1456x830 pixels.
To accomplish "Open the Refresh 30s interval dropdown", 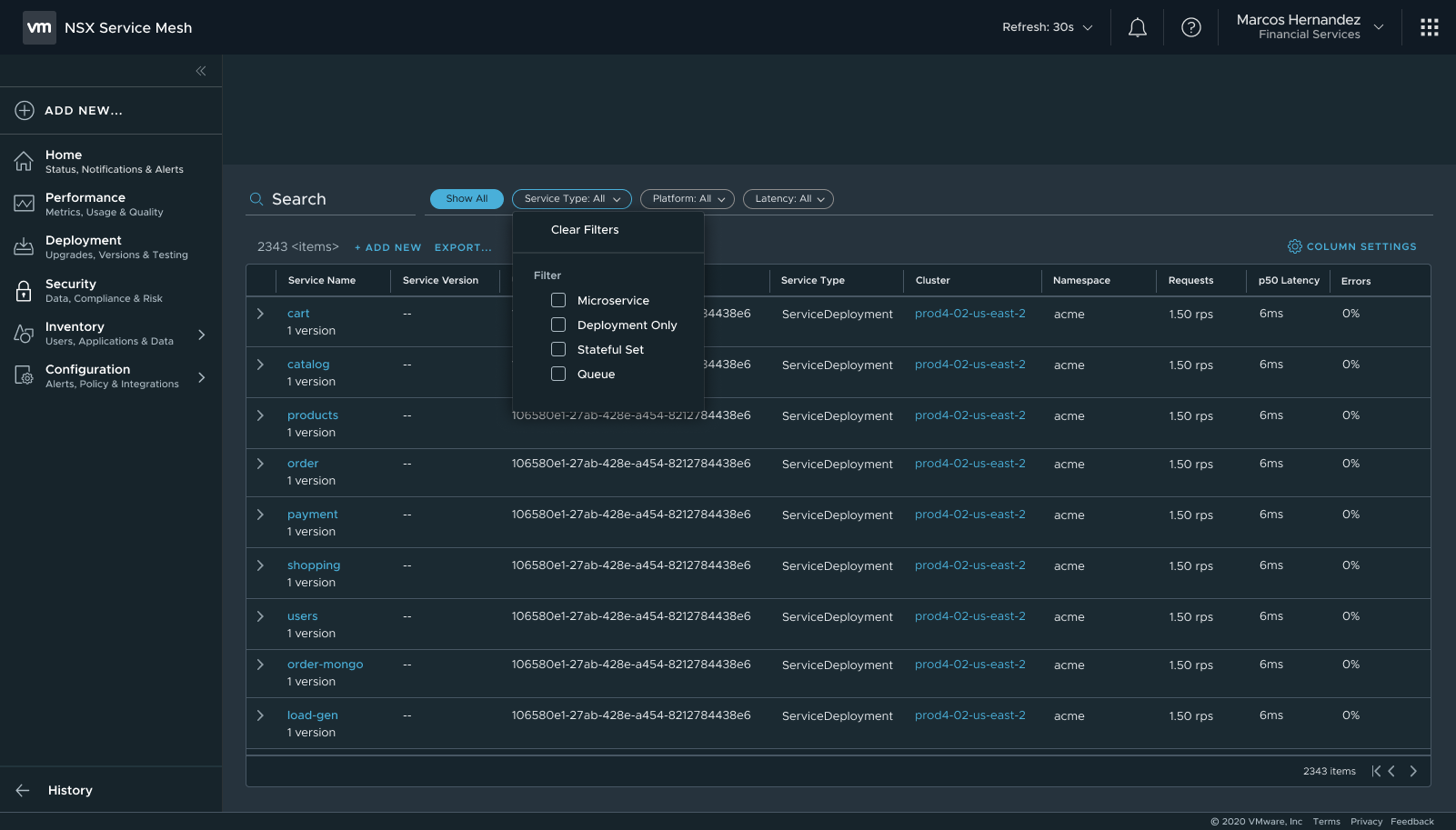I will pyautogui.click(x=1048, y=27).
